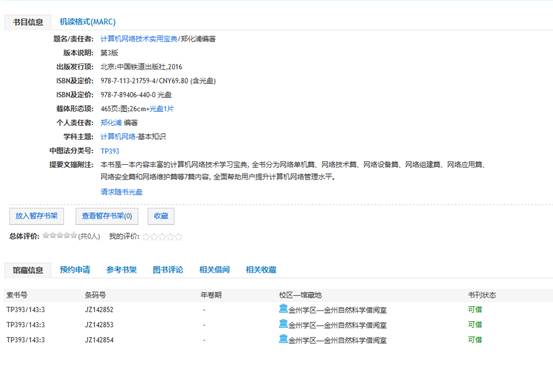Click the 收藏 button
This screenshot has width=553, height=368.
(161, 216)
